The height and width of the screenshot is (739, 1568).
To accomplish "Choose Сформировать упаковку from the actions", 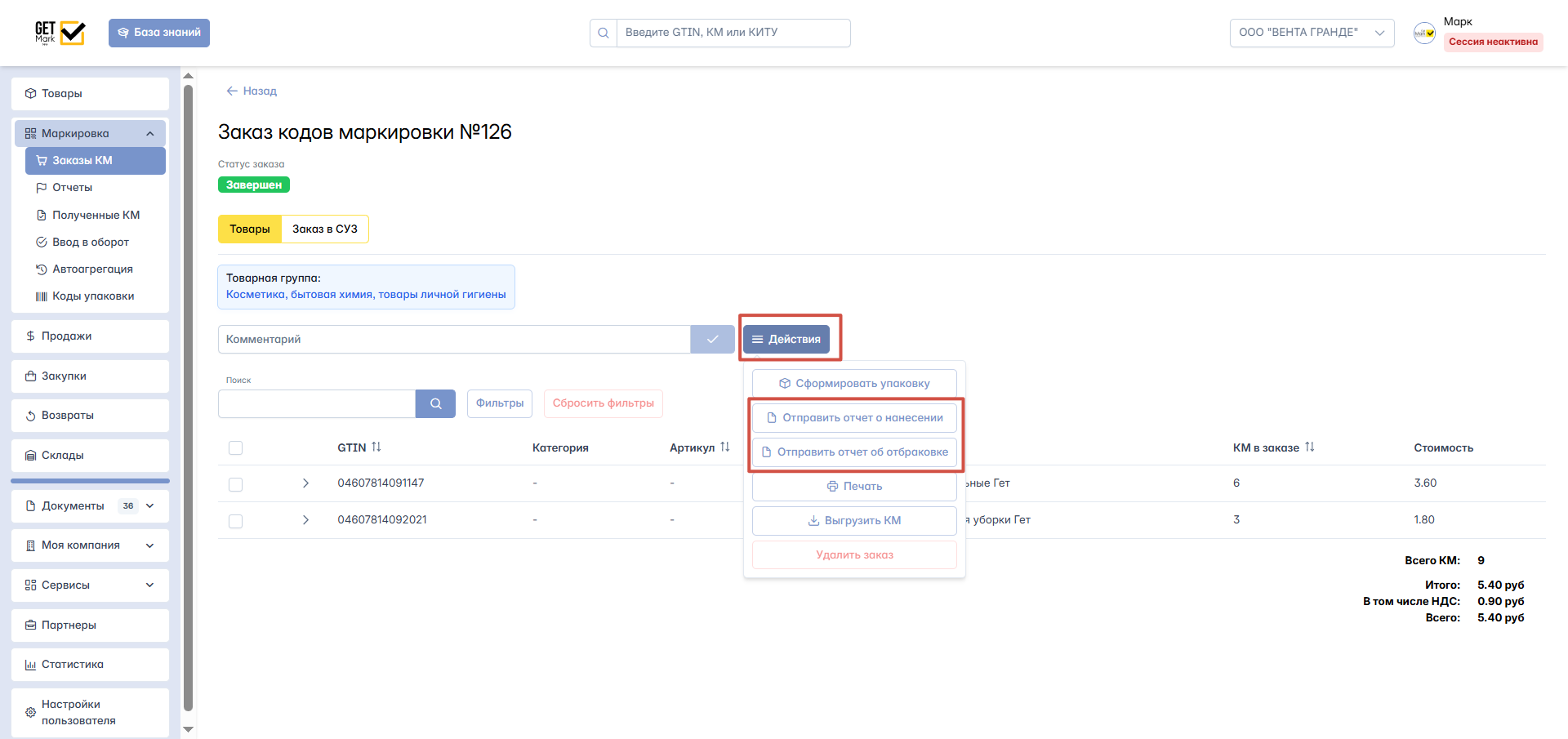I will click(x=854, y=384).
